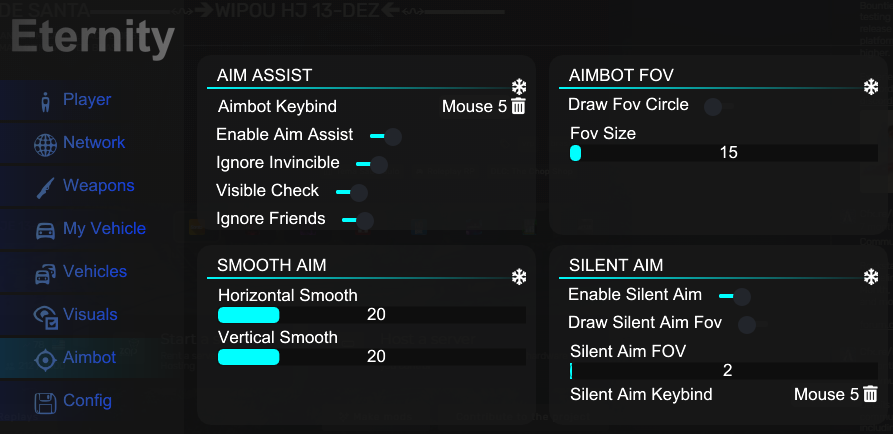Screen dimensions: 893x434
Task: Click the crosshair icon beside Aimbot
Action: coord(45,359)
